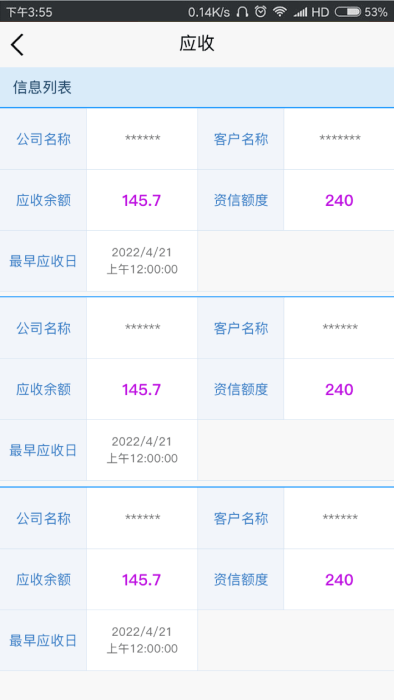394x700 pixels.
Task: Select third record's 客户名称 masked value
Action: click(x=340, y=518)
